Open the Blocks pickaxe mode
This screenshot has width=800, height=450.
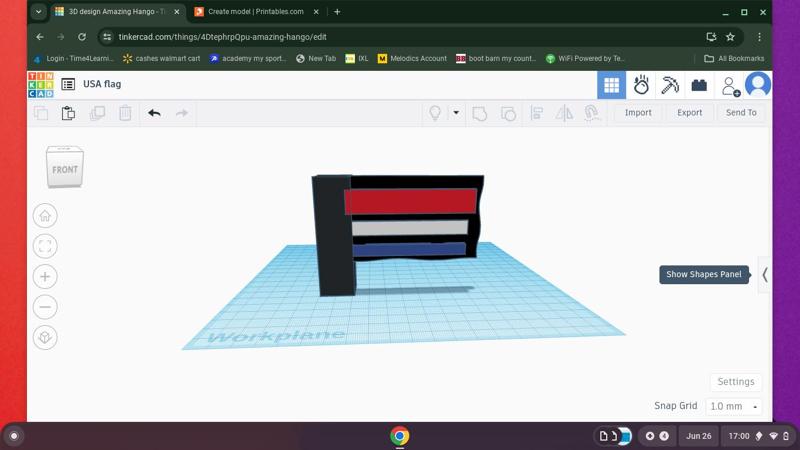pos(670,85)
